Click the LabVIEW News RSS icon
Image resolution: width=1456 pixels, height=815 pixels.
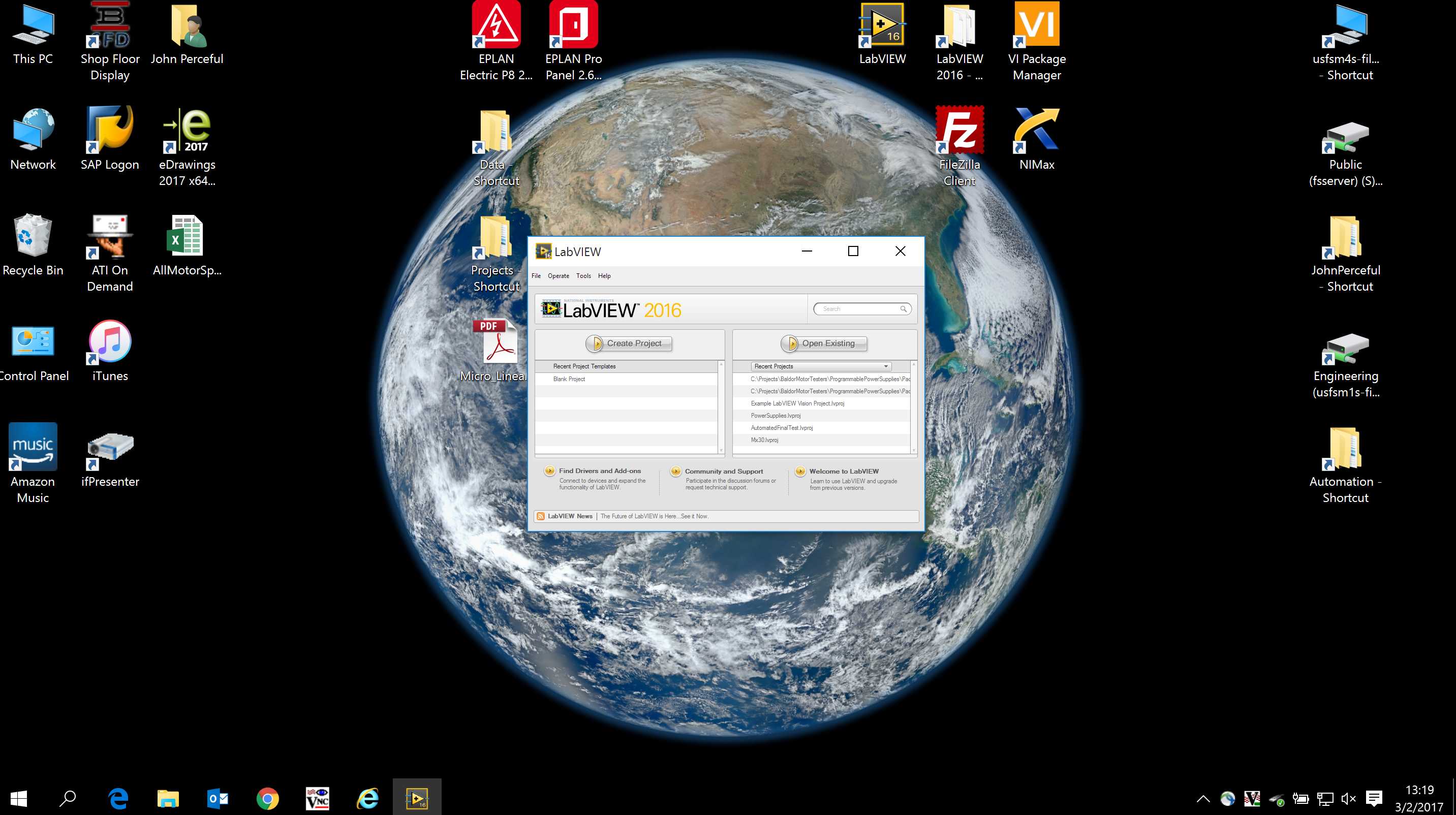pyautogui.click(x=541, y=516)
